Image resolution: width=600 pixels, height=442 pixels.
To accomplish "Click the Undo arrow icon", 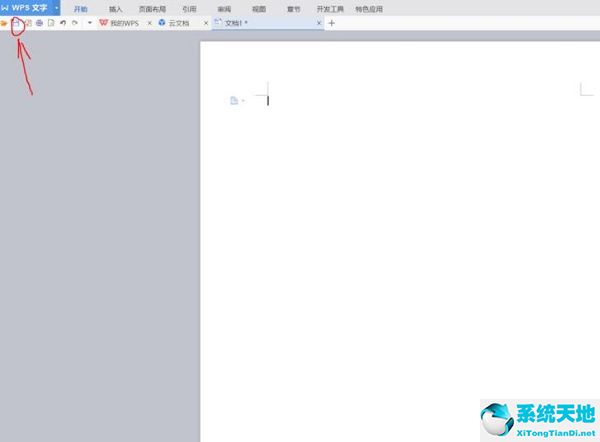I will [x=63, y=22].
